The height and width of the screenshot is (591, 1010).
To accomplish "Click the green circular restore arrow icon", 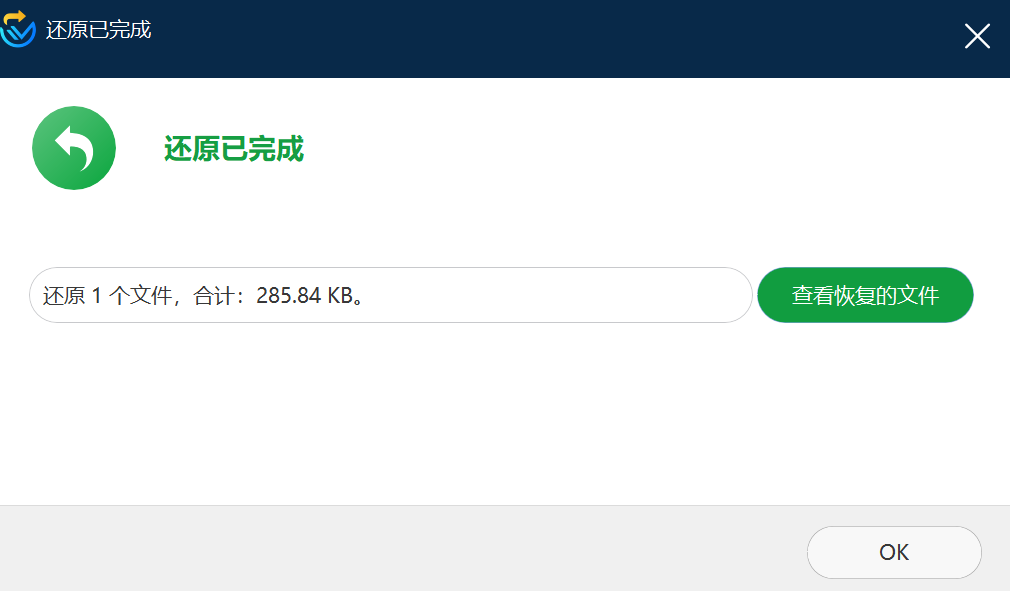I will click(74, 148).
